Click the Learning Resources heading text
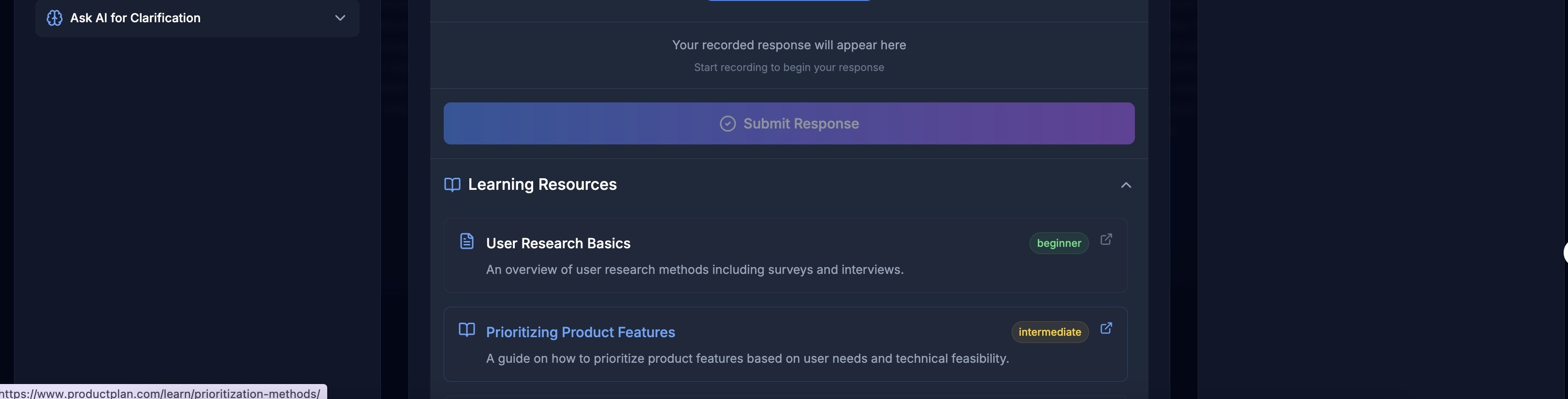 point(542,185)
